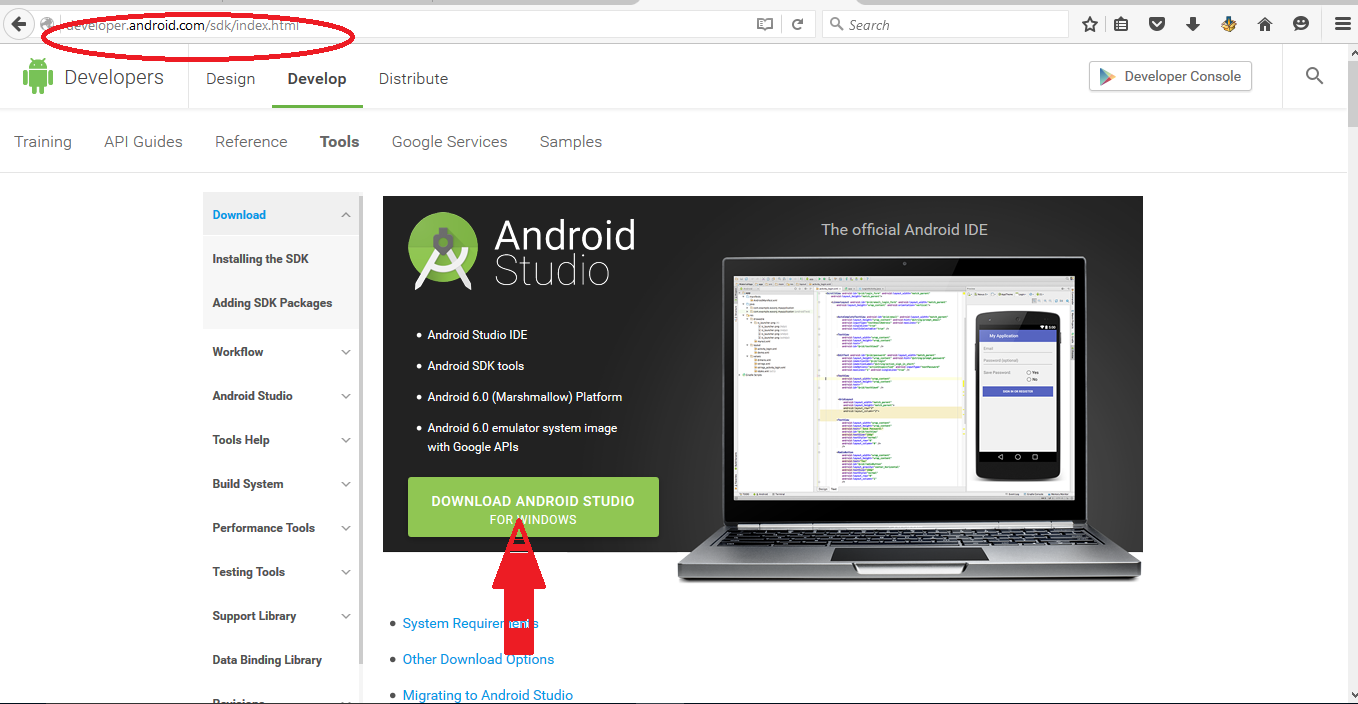
Task: Open Adding SDK Packages sidebar link
Action: pyautogui.click(x=272, y=303)
